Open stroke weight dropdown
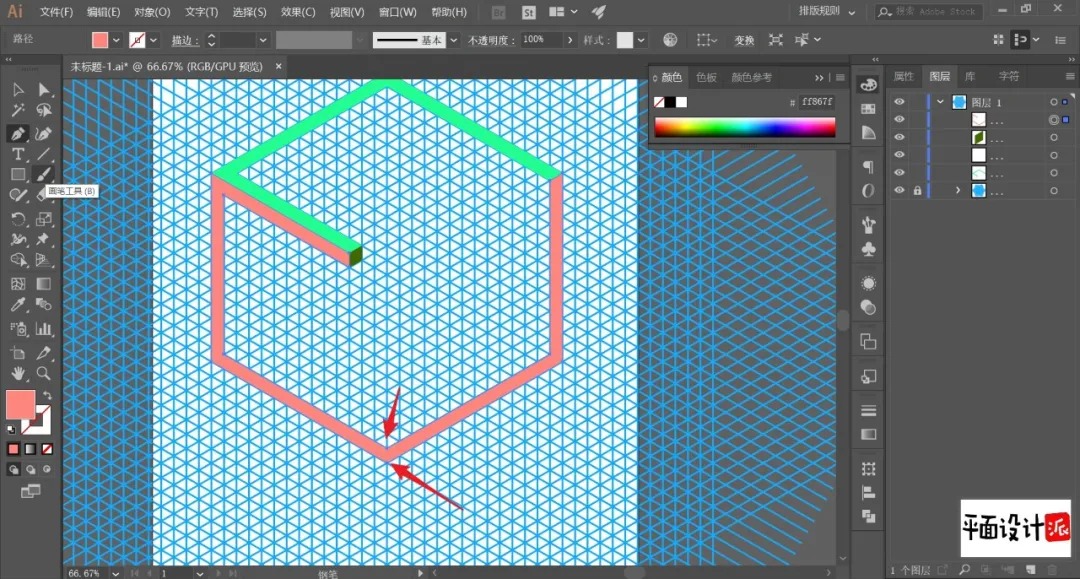The width and height of the screenshot is (1080, 579). (262, 40)
